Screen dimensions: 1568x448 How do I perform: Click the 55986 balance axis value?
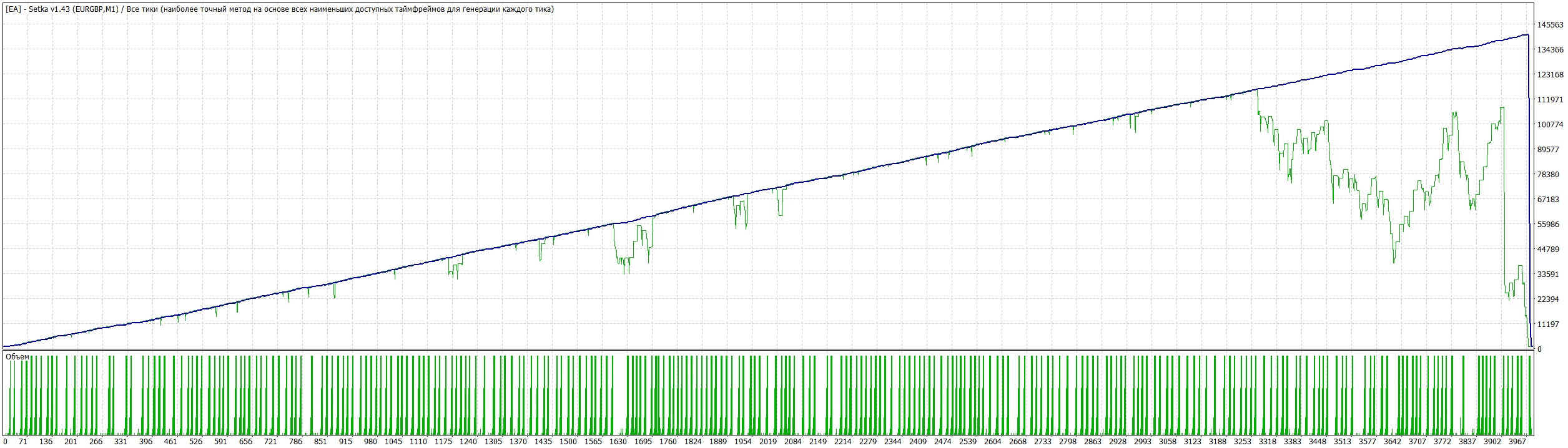[1548, 225]
